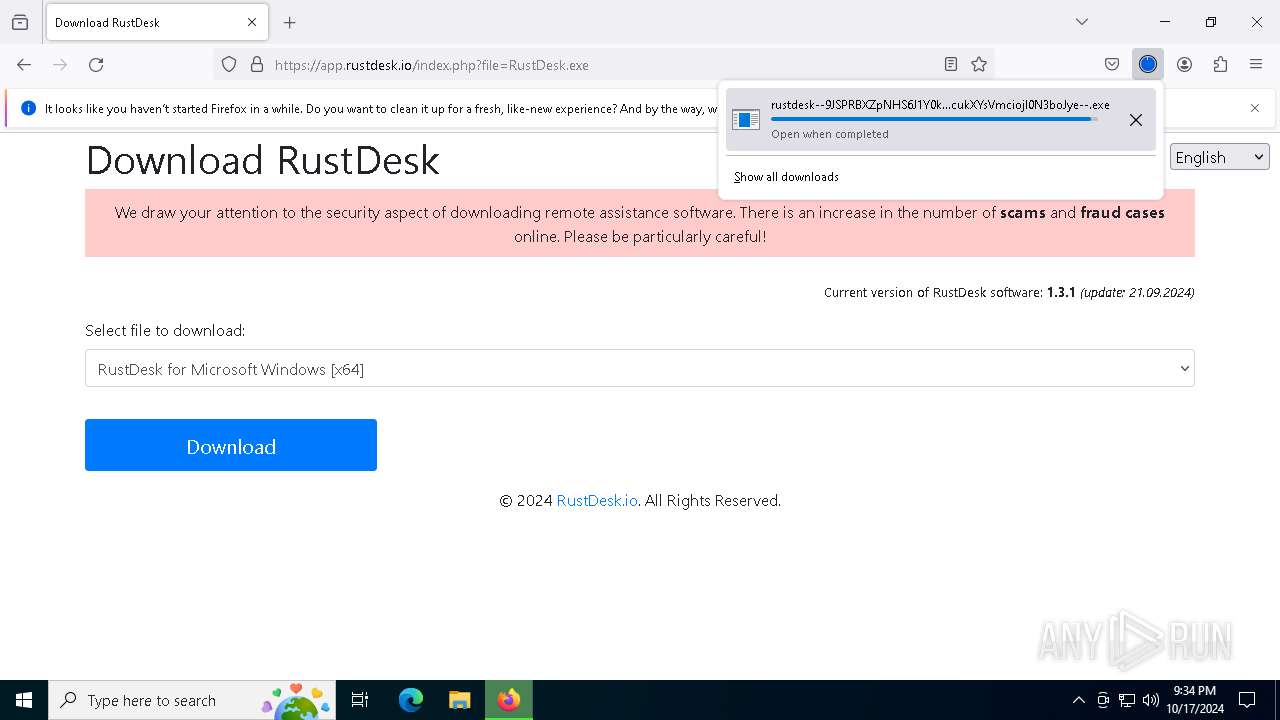Open the Windows Start menu
Viewport: 1280px width, 720px height.
click(24, 700)
